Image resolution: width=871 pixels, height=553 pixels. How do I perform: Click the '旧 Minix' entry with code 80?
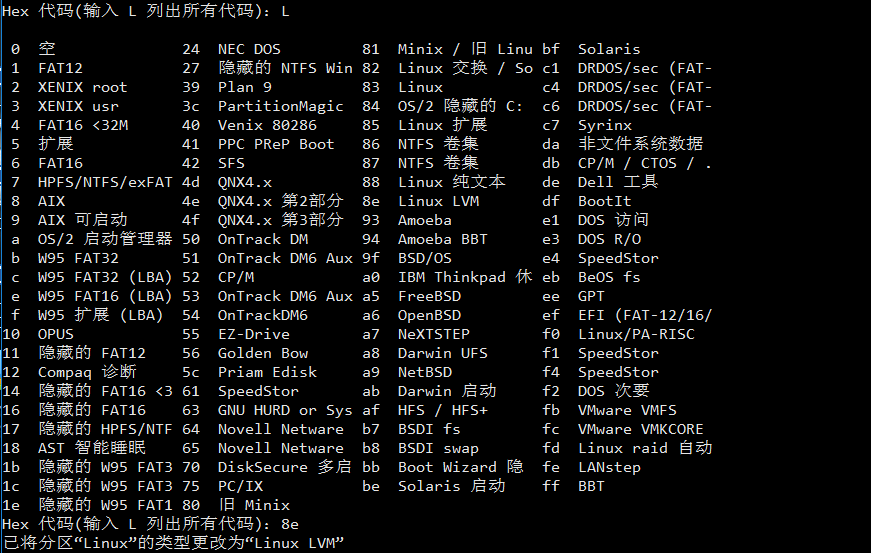click(x=254, y=505)
